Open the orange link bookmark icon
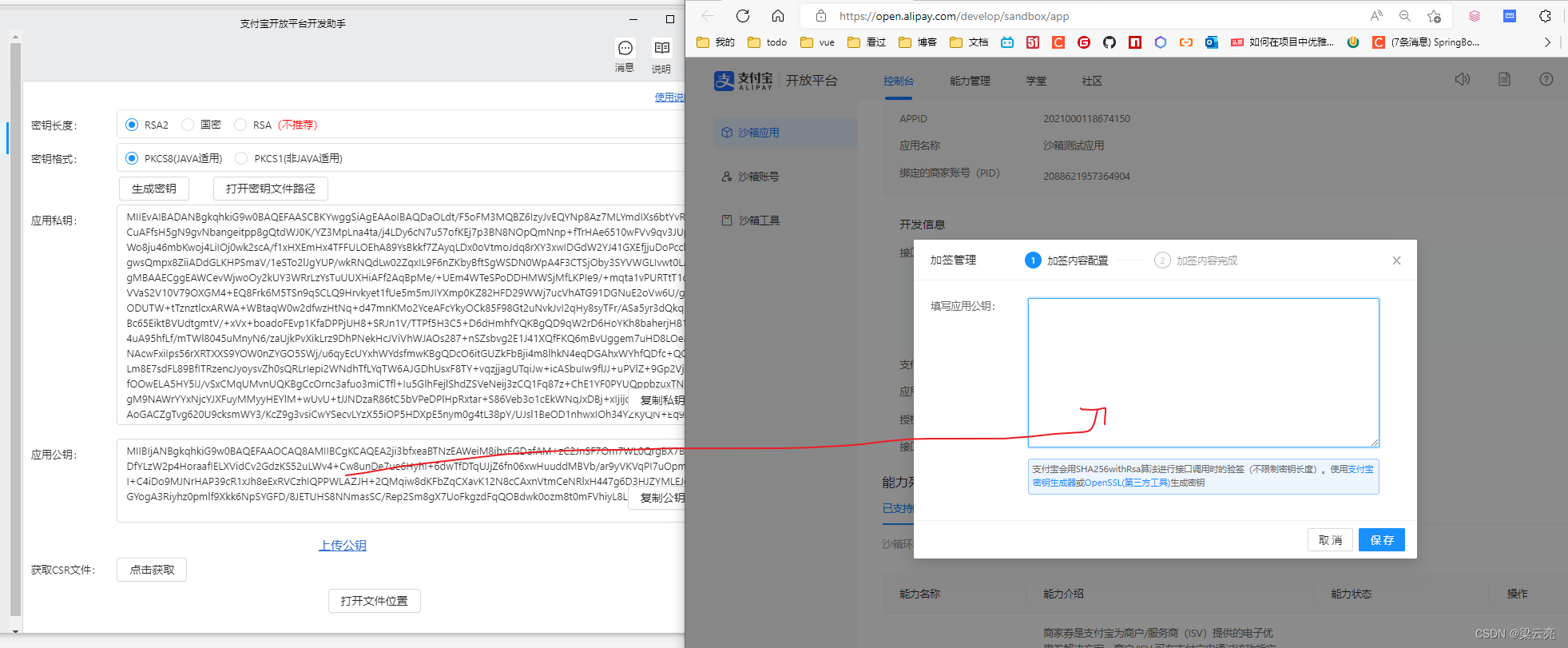The height and width of the screenshot is (648, 1568). tap(1186, 42)
